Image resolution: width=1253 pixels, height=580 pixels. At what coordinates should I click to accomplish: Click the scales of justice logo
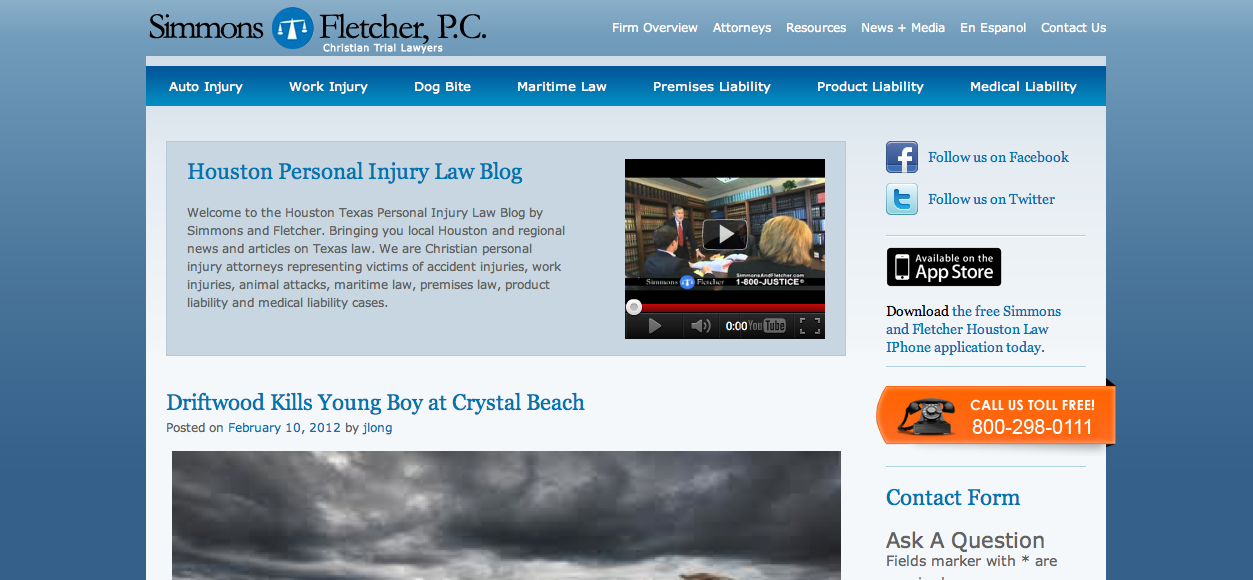point(293,28)
